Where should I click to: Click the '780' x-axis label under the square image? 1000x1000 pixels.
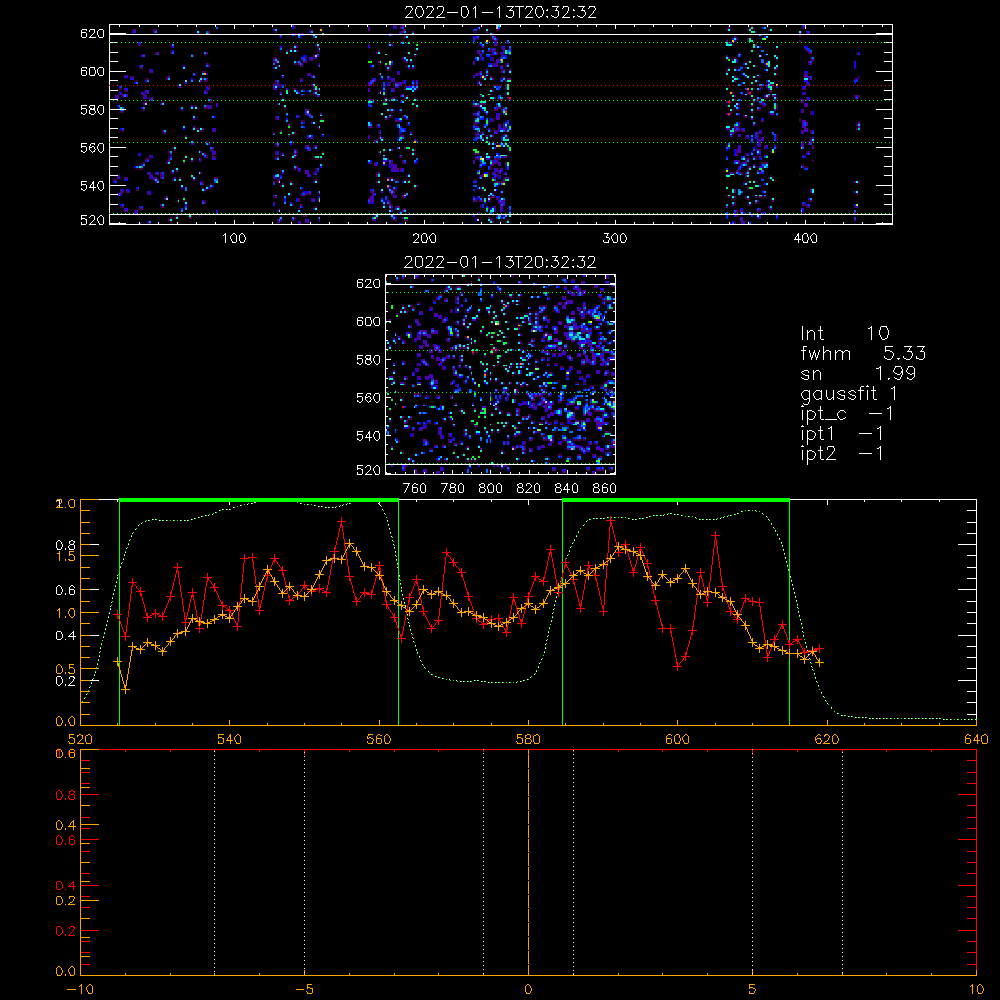coord(453,489)
